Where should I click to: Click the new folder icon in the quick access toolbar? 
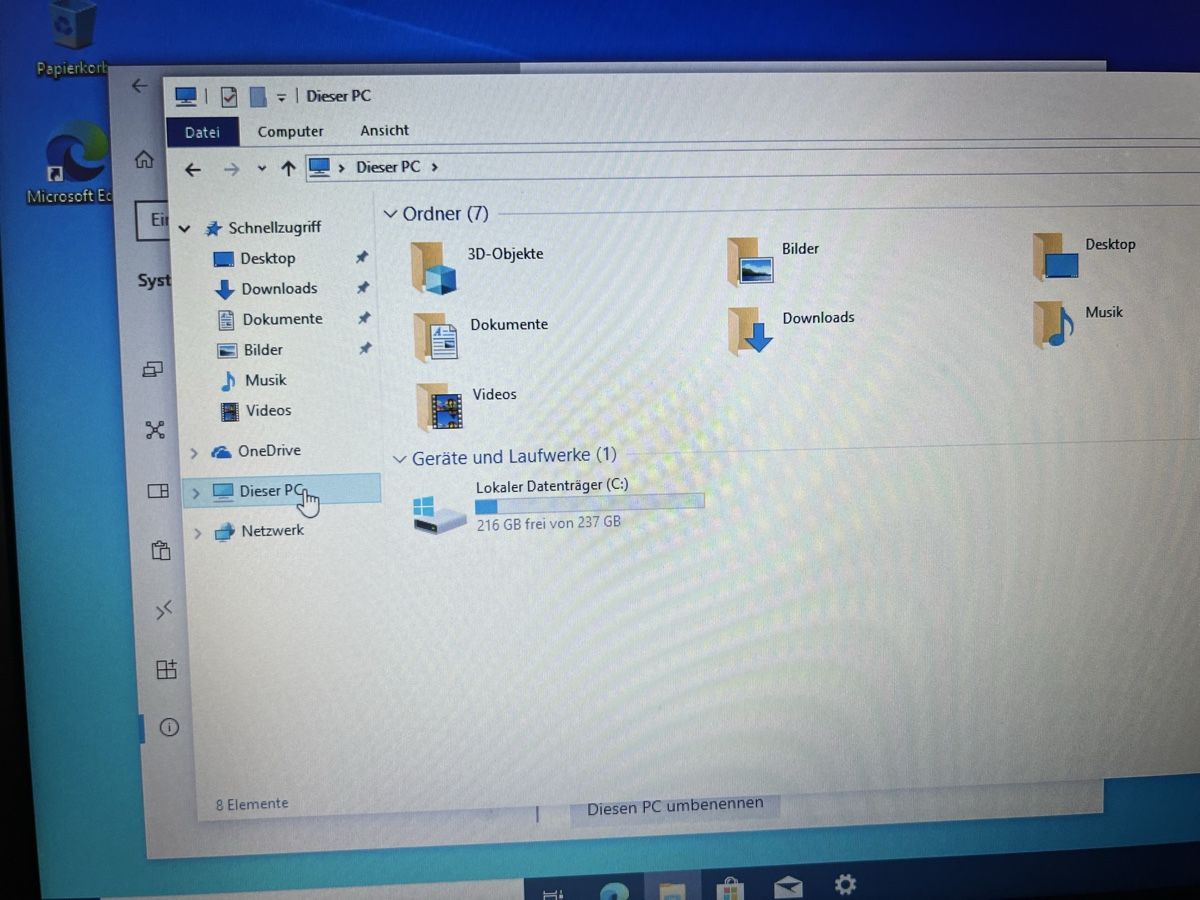258,97
